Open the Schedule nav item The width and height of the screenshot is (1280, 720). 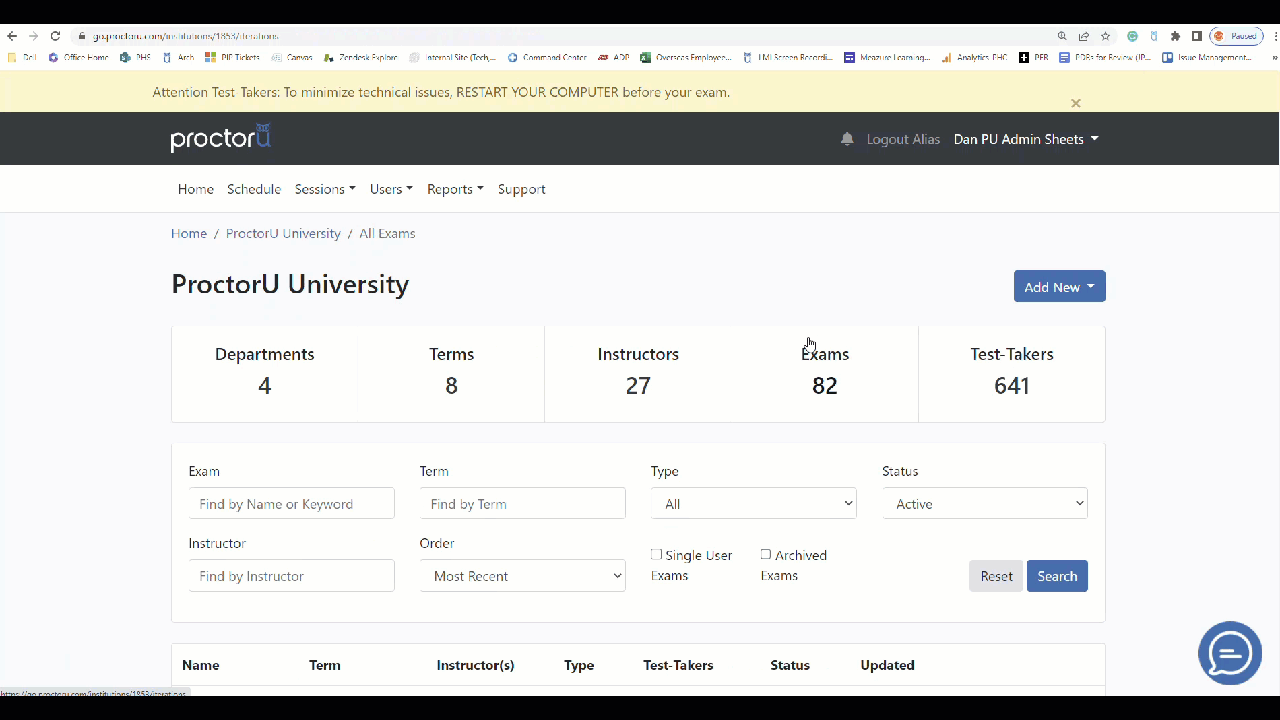[x=254, y=189]
